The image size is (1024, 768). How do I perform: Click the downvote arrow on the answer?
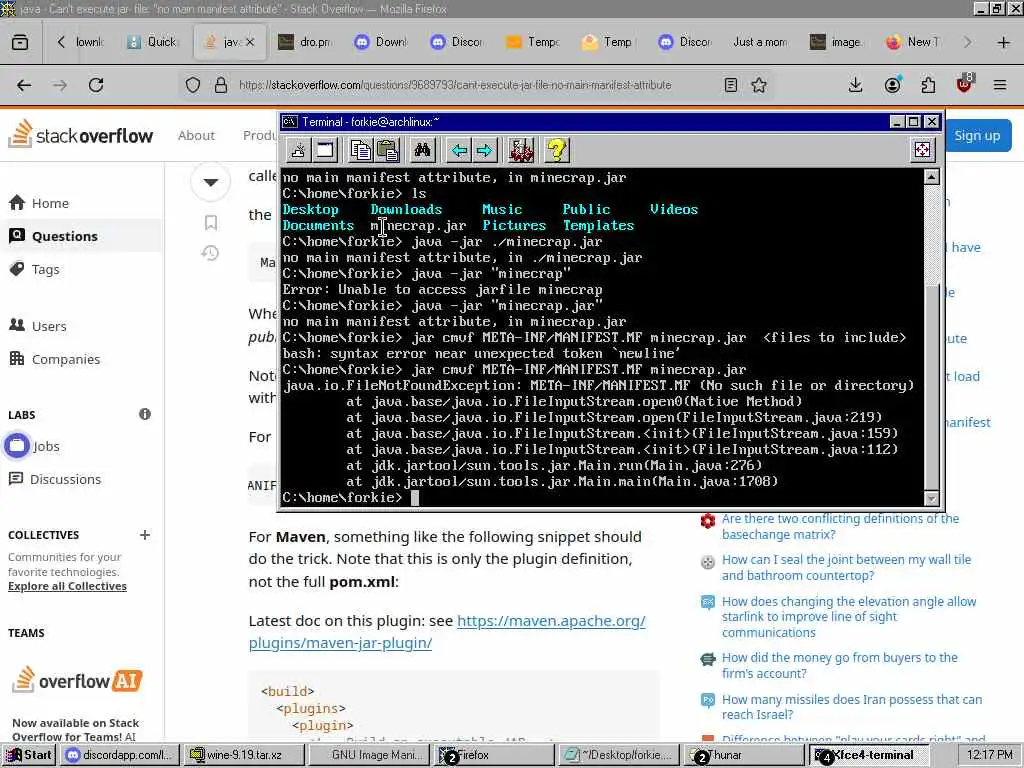coord(210,182)
